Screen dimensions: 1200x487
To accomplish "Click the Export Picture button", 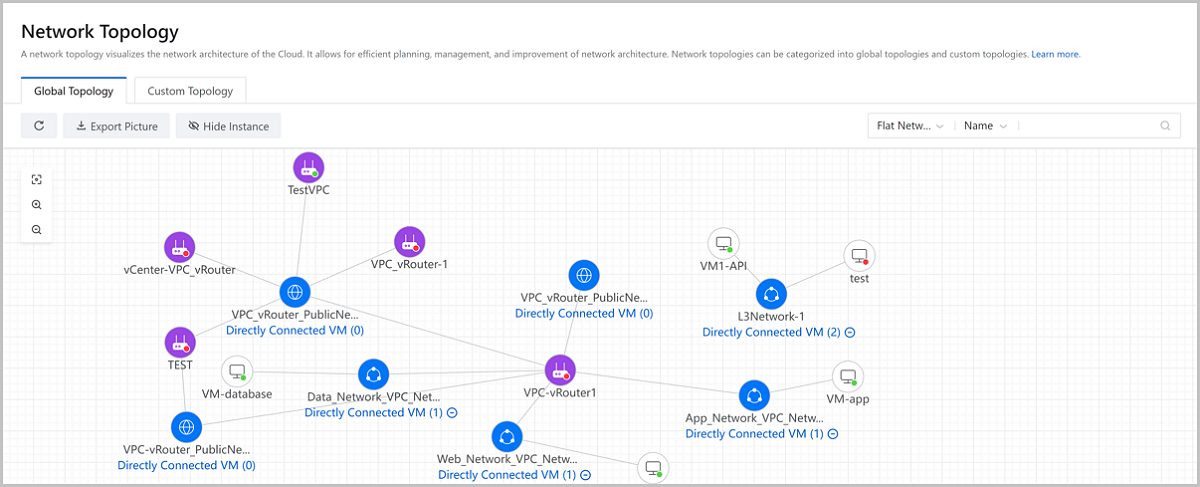I will pos(115,126).
